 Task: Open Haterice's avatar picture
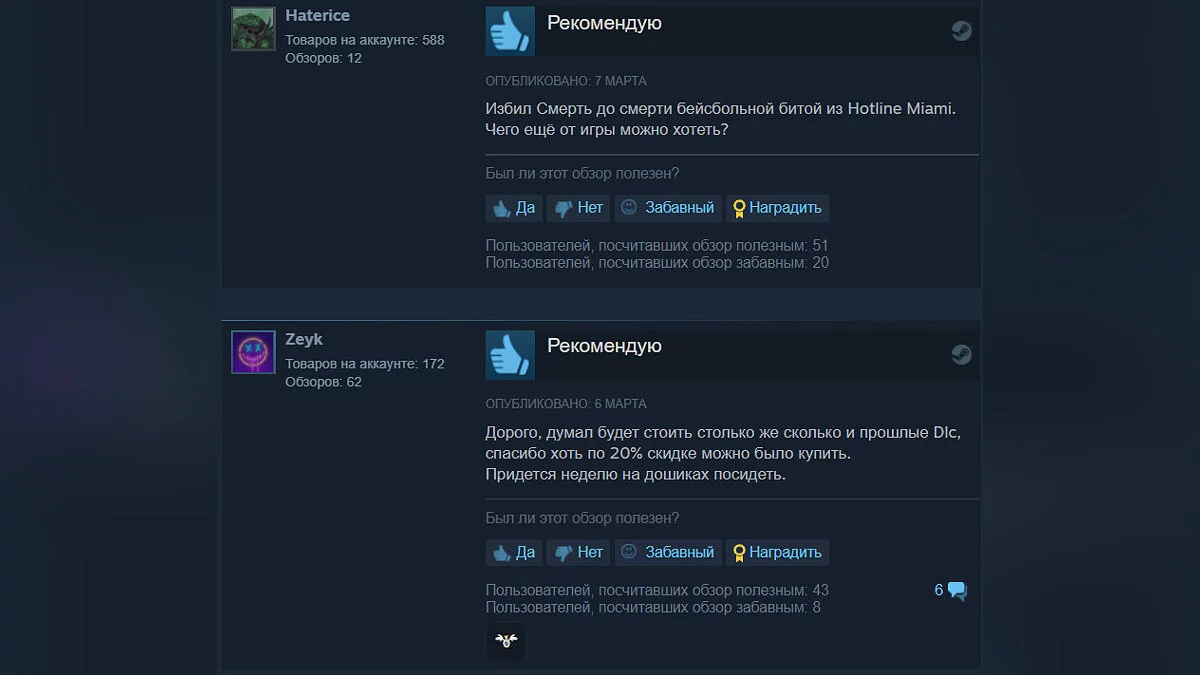click(253, 29)
